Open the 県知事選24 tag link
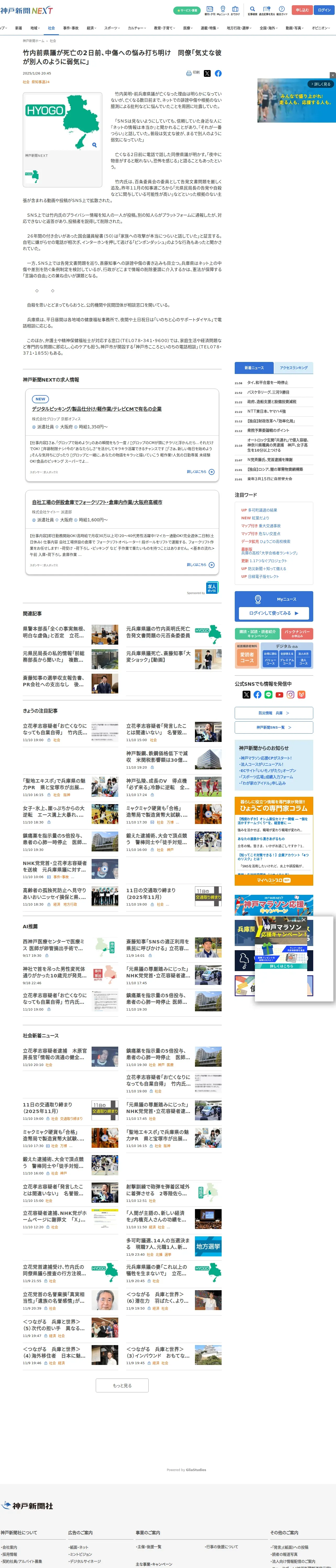Viewport: 336px width, 1568px height. point(41,82)
